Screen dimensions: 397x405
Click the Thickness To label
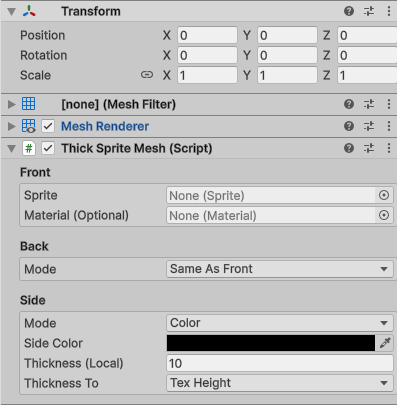[x=61, y=383]
